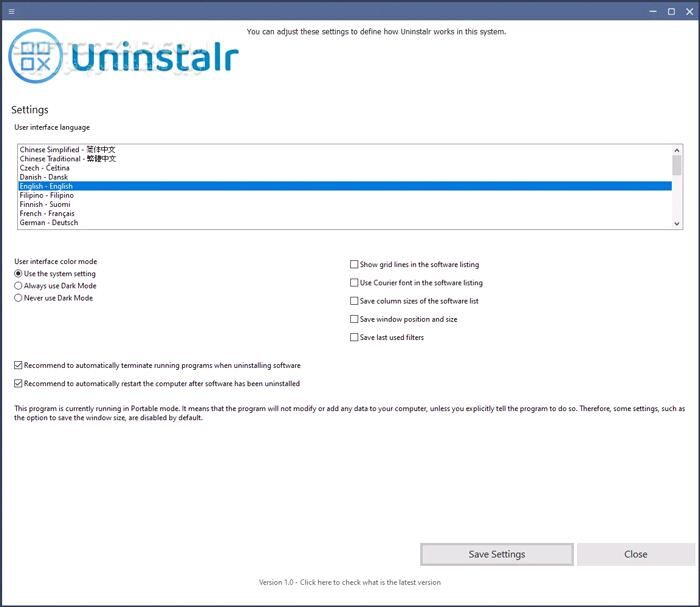
Task: Enable grid lines in the software listing
Action: pos(354,265)
